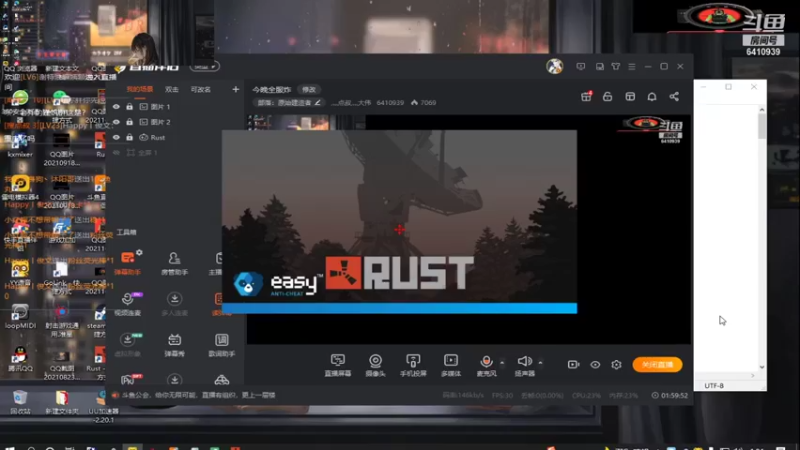800x450 pixels.
Task: Add 手机投屏 phone casting source
Action: [x=413, y=365]
